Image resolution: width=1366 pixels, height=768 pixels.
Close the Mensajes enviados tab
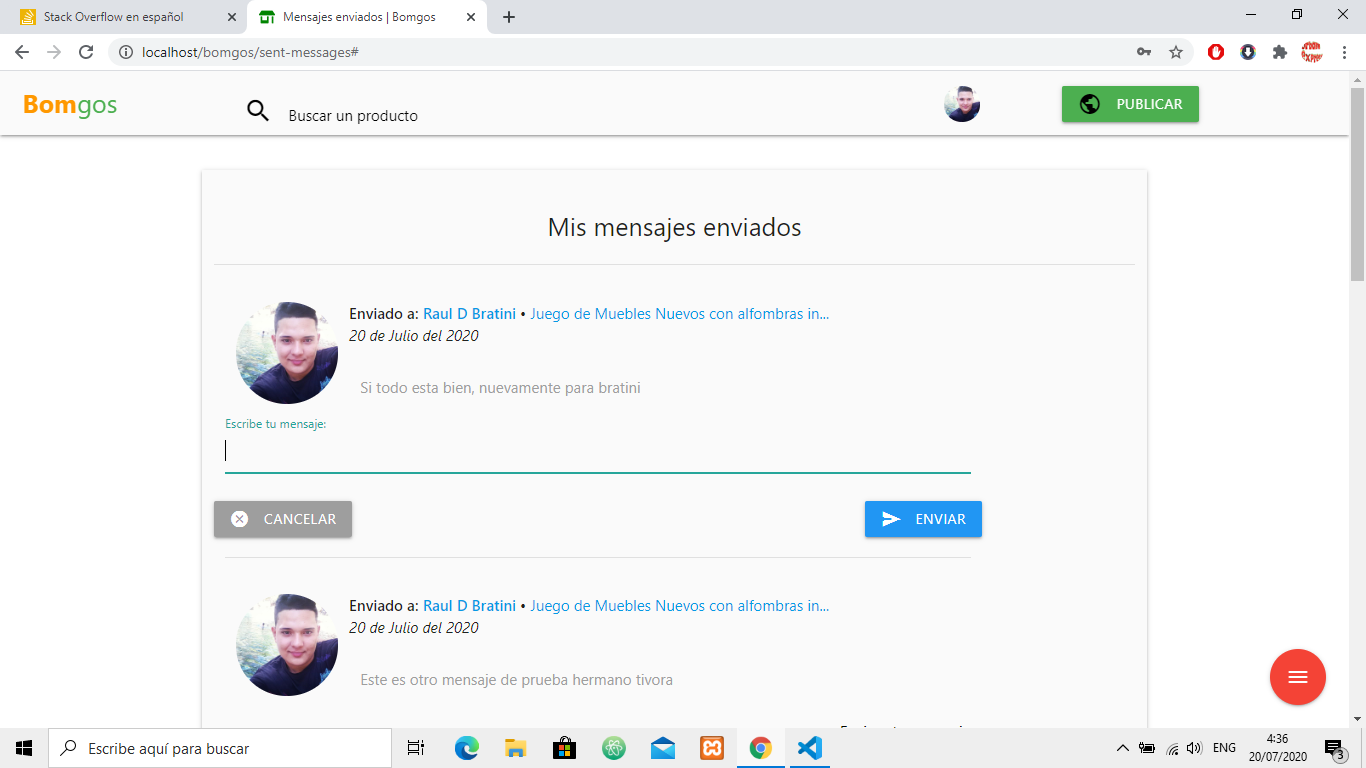click(x=471, y=17)
